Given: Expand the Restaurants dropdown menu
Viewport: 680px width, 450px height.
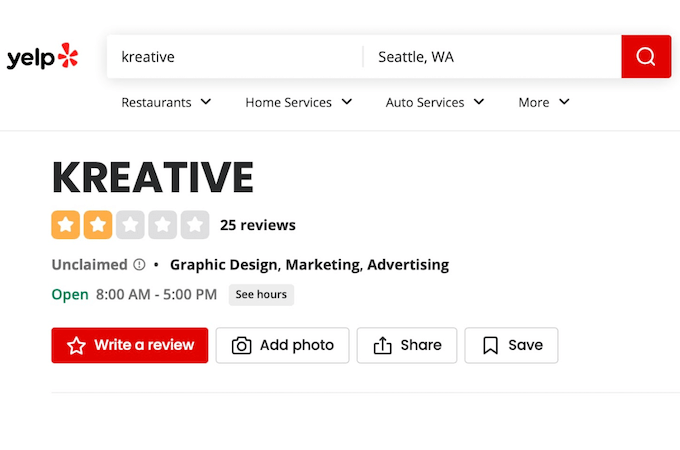Looking at the screenshot, I should point(166,102).
